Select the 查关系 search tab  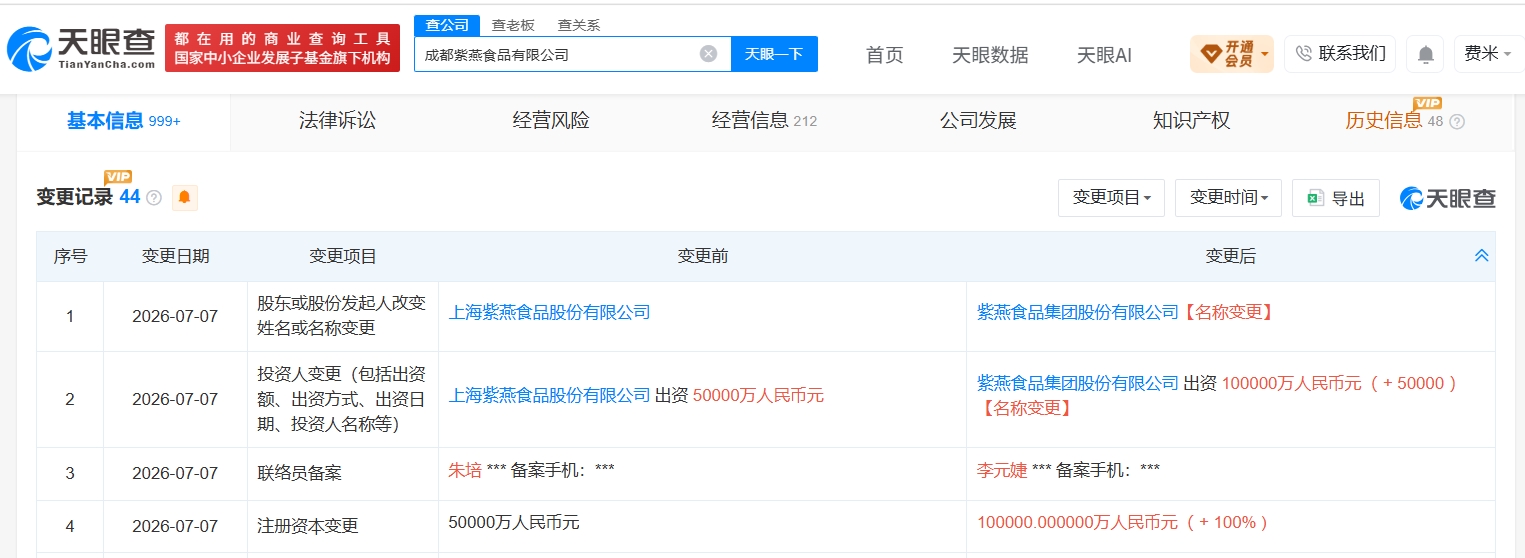pos(579,25)
